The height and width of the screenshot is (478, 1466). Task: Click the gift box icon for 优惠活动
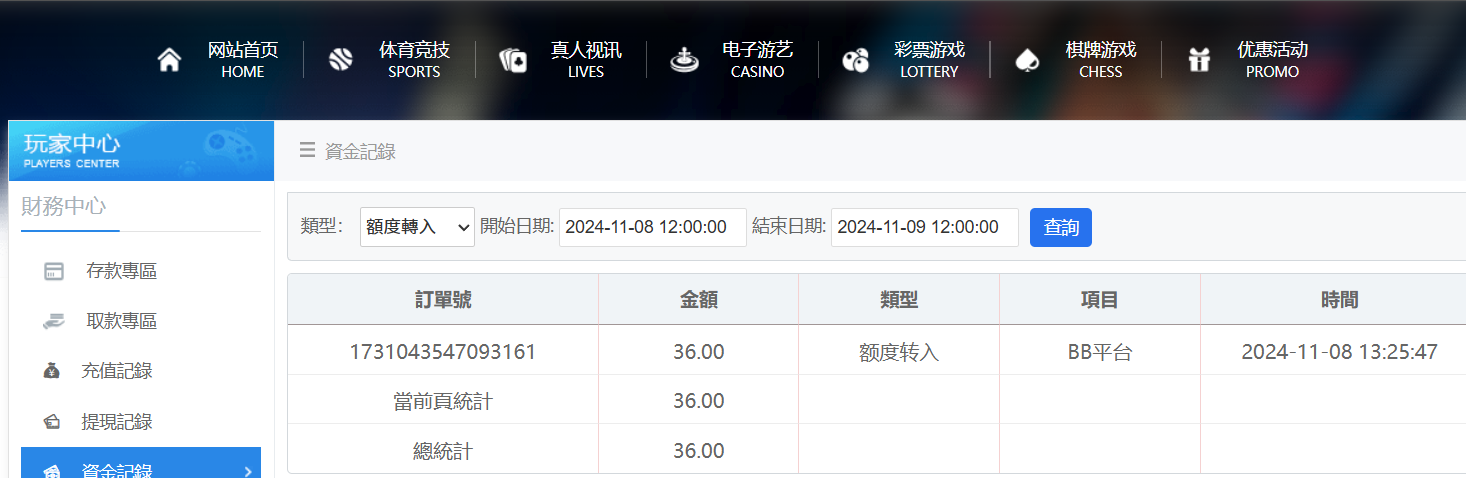[1199, 60]
